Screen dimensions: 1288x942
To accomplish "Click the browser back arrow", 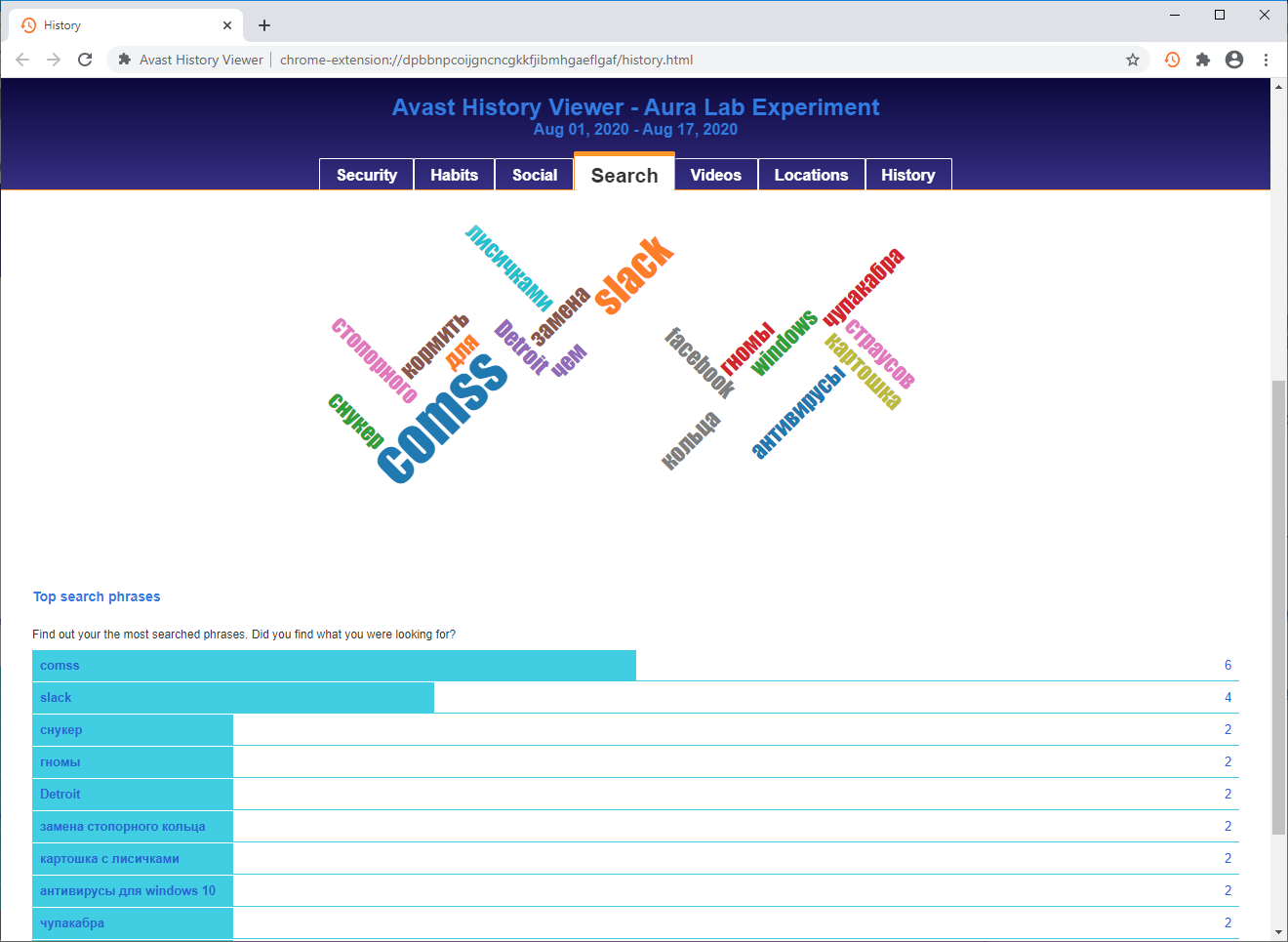I will 22,60.
